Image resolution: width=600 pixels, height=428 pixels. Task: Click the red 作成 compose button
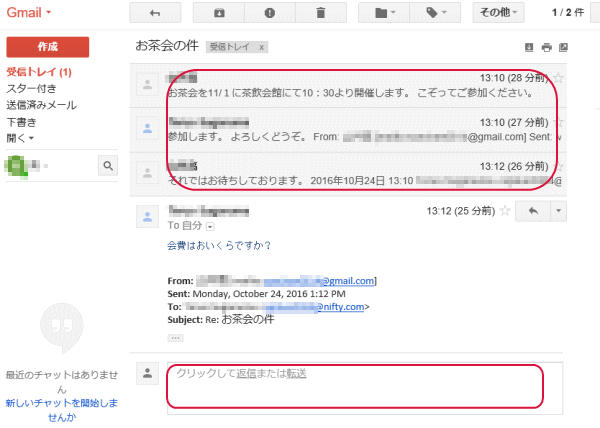(48, 47)
